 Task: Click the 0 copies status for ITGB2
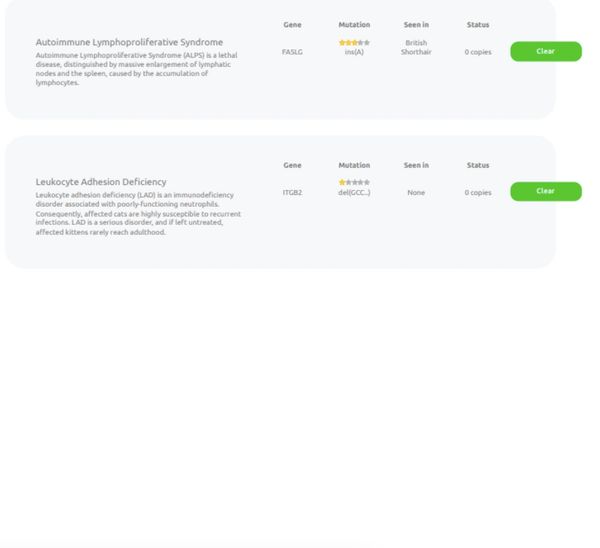[x=478, y=192]
